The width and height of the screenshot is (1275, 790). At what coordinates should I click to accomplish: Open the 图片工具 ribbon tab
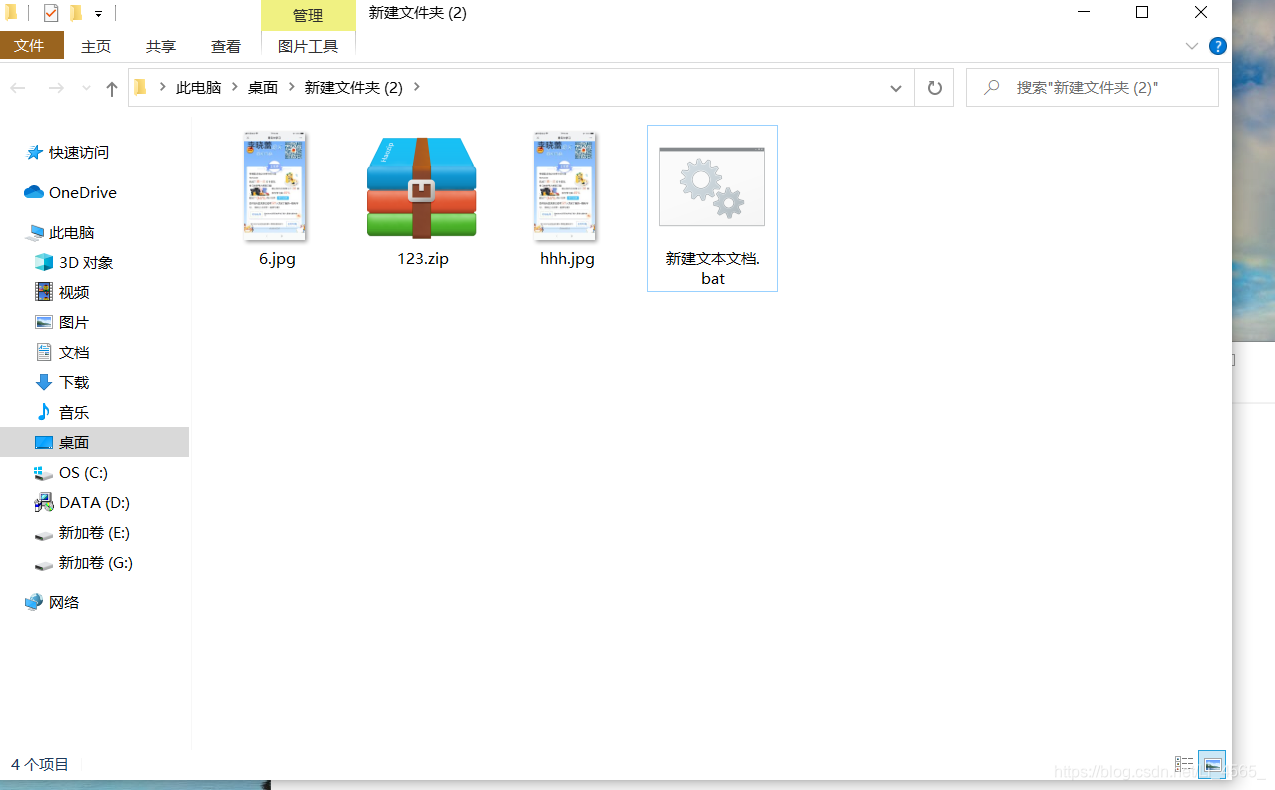pyautogui.click(x=308, y=46)
